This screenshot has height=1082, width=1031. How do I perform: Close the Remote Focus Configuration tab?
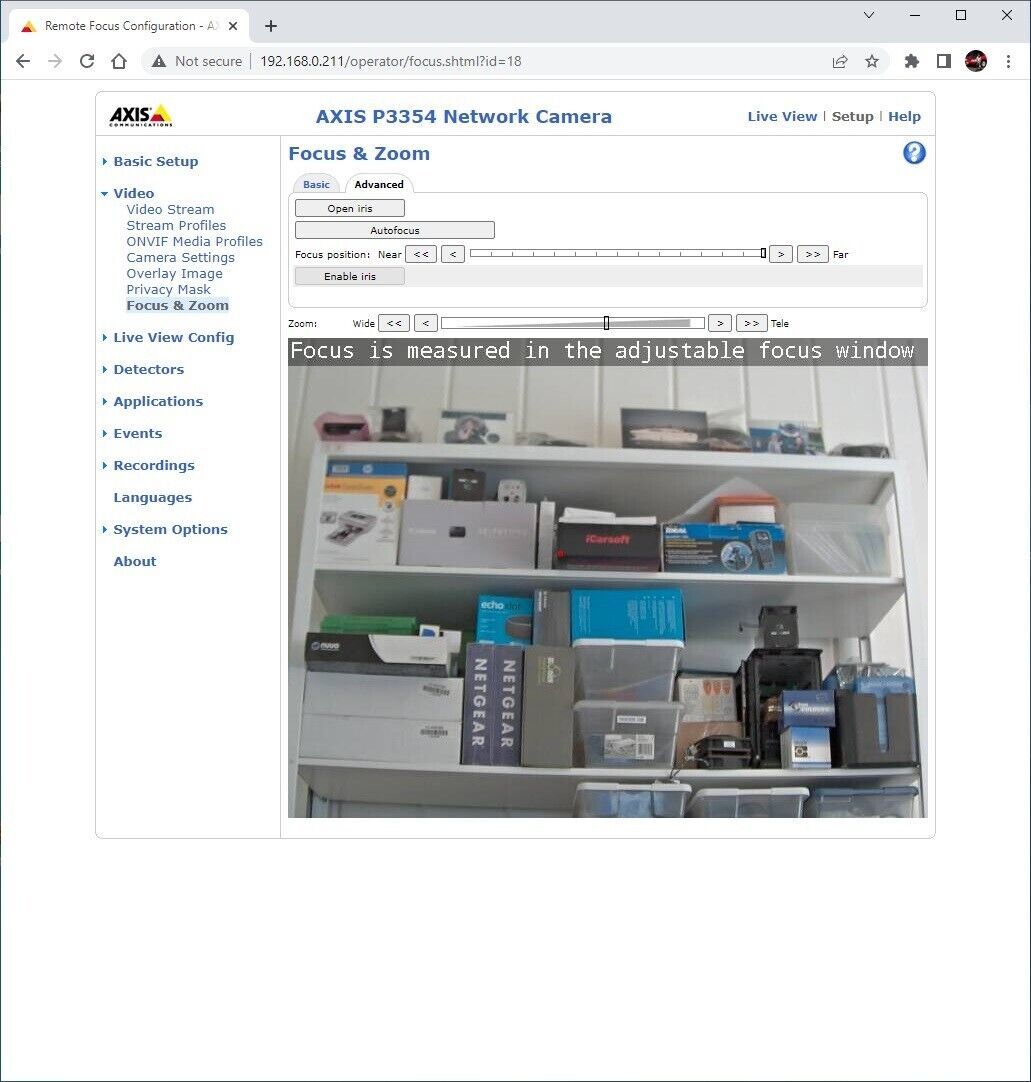coord(233,26)
